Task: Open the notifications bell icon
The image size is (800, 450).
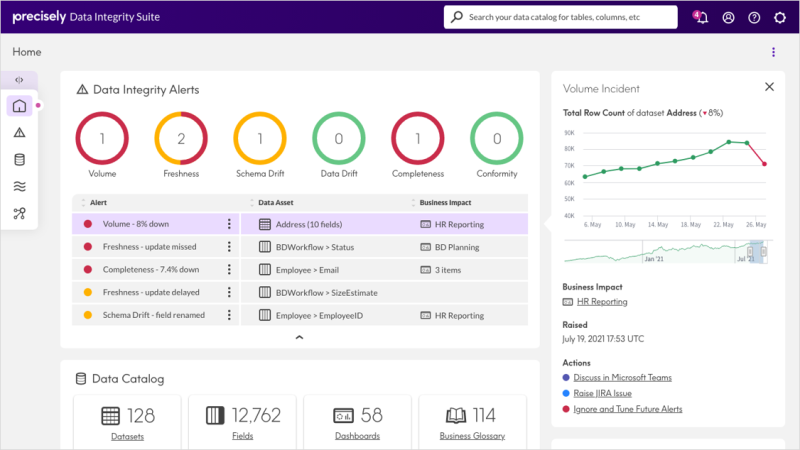Action: (701, 17)
